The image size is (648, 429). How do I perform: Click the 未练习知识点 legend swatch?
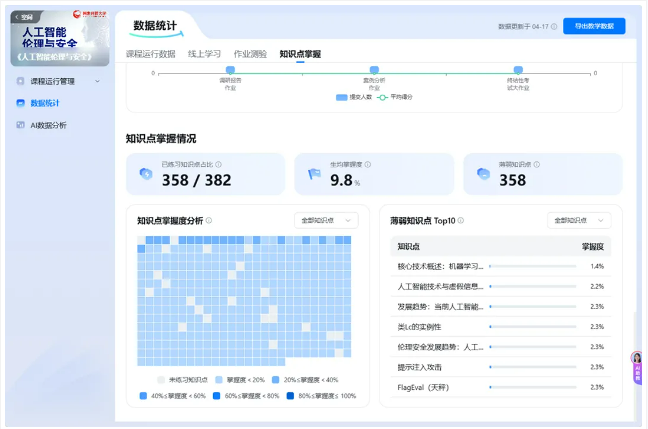pos(161,379)
